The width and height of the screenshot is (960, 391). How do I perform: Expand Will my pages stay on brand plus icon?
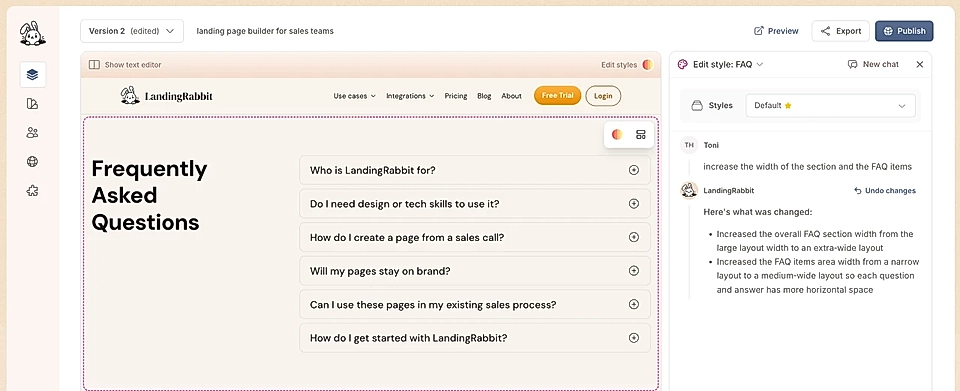(x=634, y=270)
